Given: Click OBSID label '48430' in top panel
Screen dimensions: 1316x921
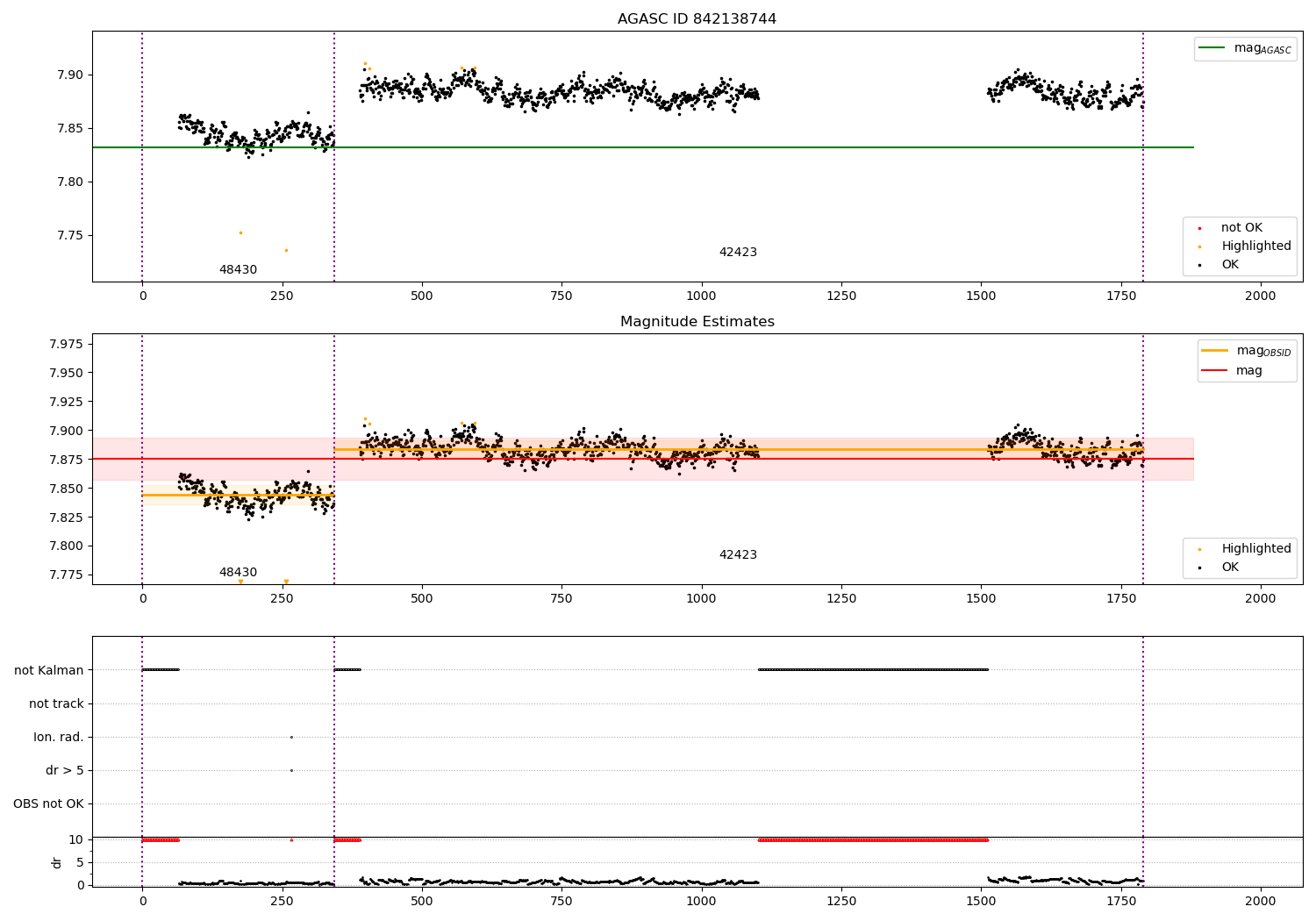Looking at the screenshot, I should [x=238, y=270].
